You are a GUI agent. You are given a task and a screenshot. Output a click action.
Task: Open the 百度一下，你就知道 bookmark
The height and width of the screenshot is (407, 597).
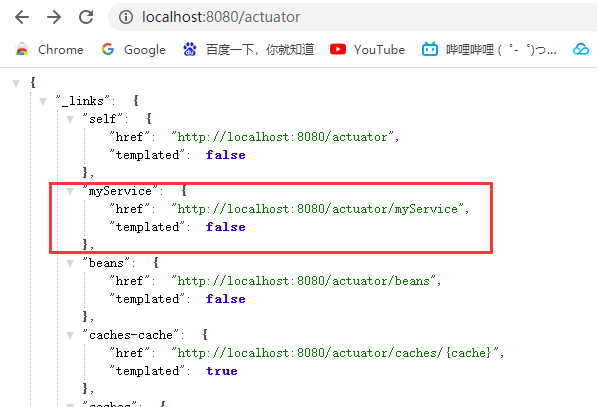pyautogui.click(x=248, y=49)
